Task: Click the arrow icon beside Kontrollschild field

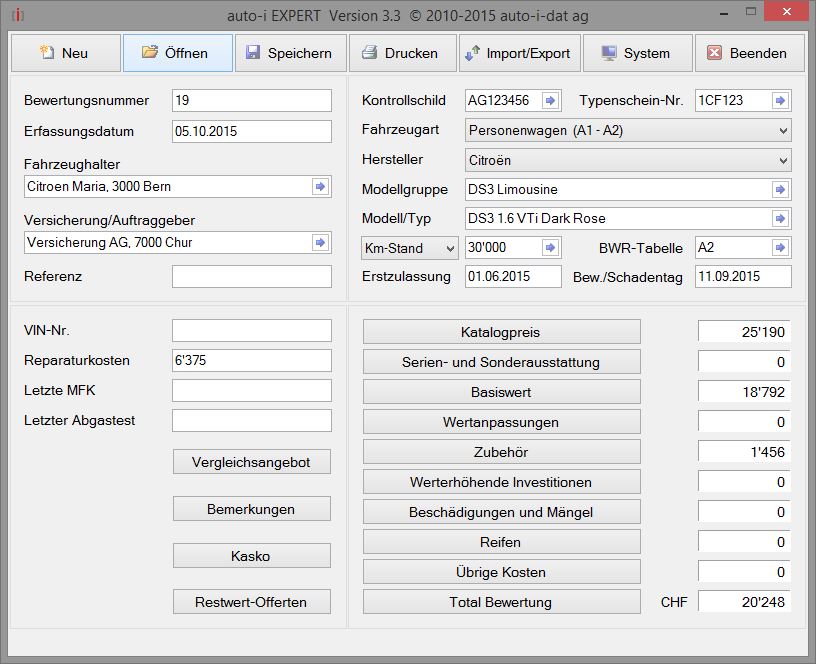Action: point(550,100)
